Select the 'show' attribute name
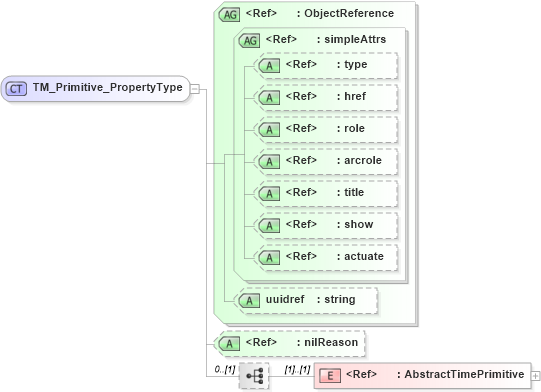This screenshot has width=541, height=392. coord(359,224)
